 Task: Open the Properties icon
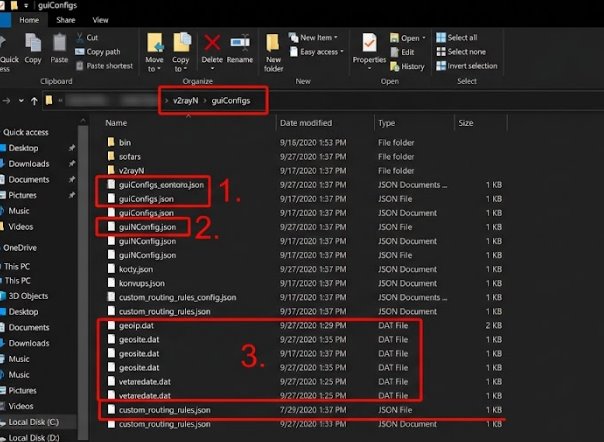(x=369, y=42)
